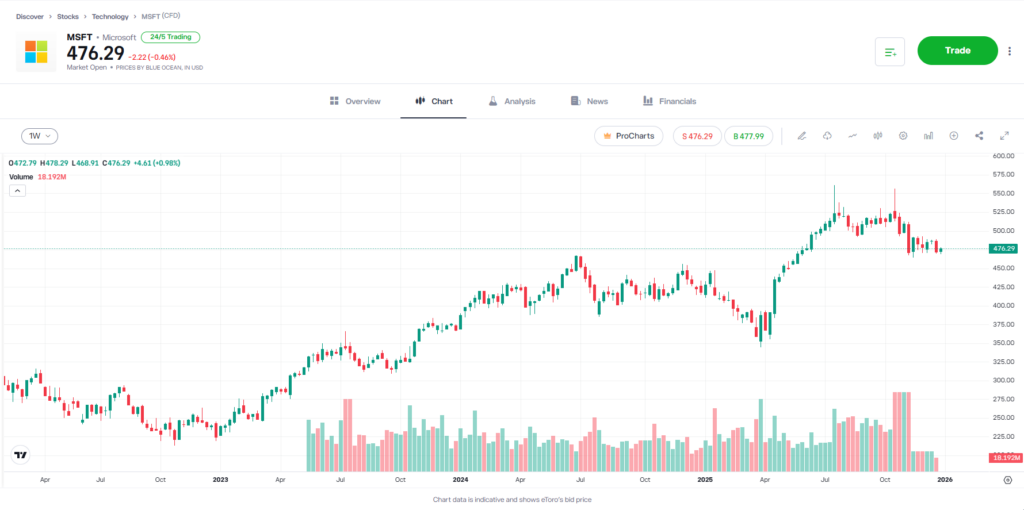The width and height of the screenshot is (1024, 510).
Task: Switch to the Overview tab
Action: click(355, 101)
